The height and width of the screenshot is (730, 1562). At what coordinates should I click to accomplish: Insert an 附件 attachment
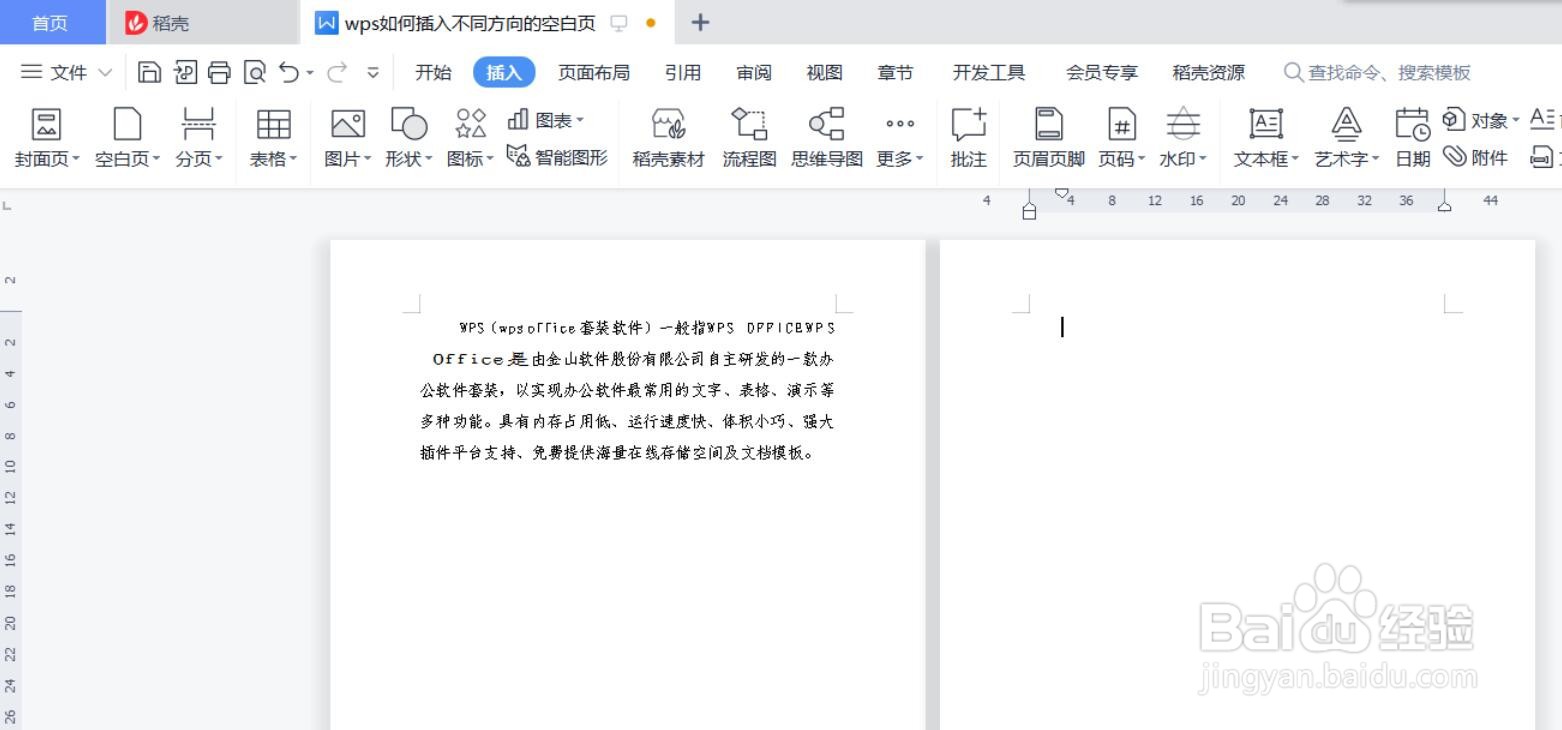point(1475,156)
